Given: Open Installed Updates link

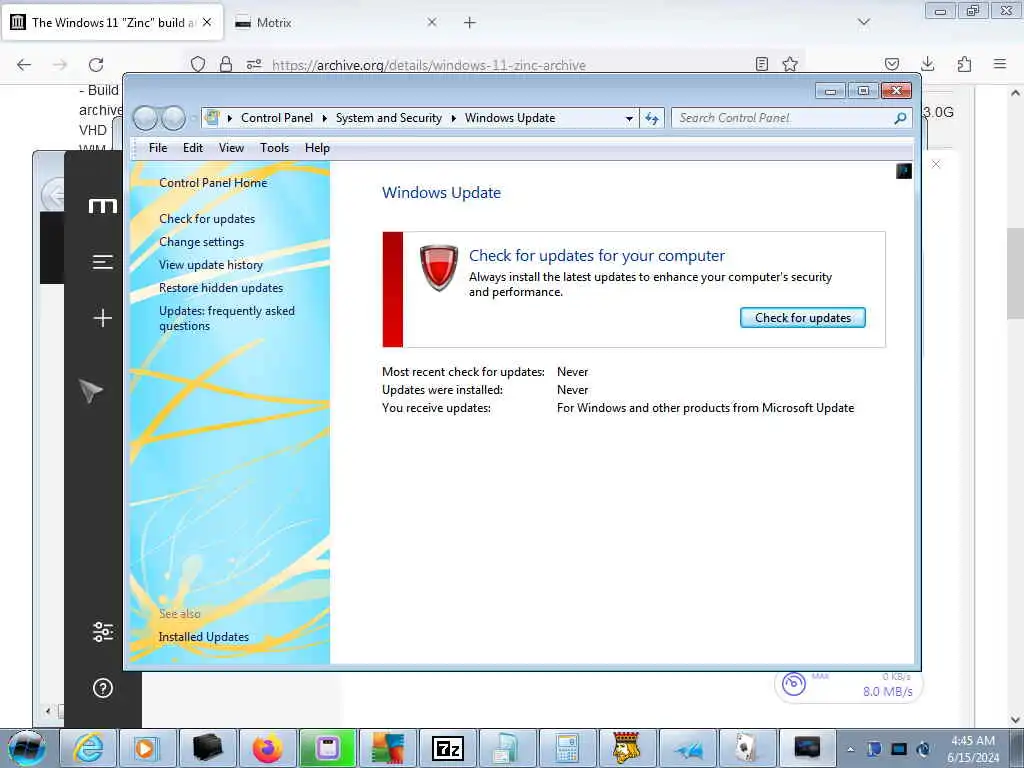Looking at the screenshot, I should (204, 637).
